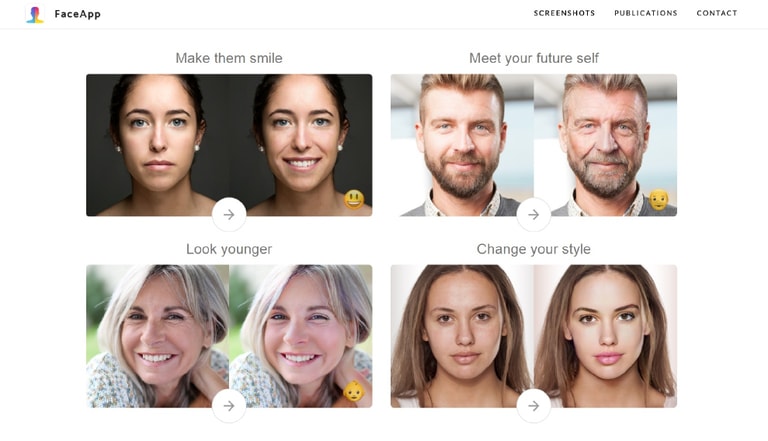Click the FaceApp brand name text
Image resolution: width=768 pixels, height=441 pixels.
77,14
